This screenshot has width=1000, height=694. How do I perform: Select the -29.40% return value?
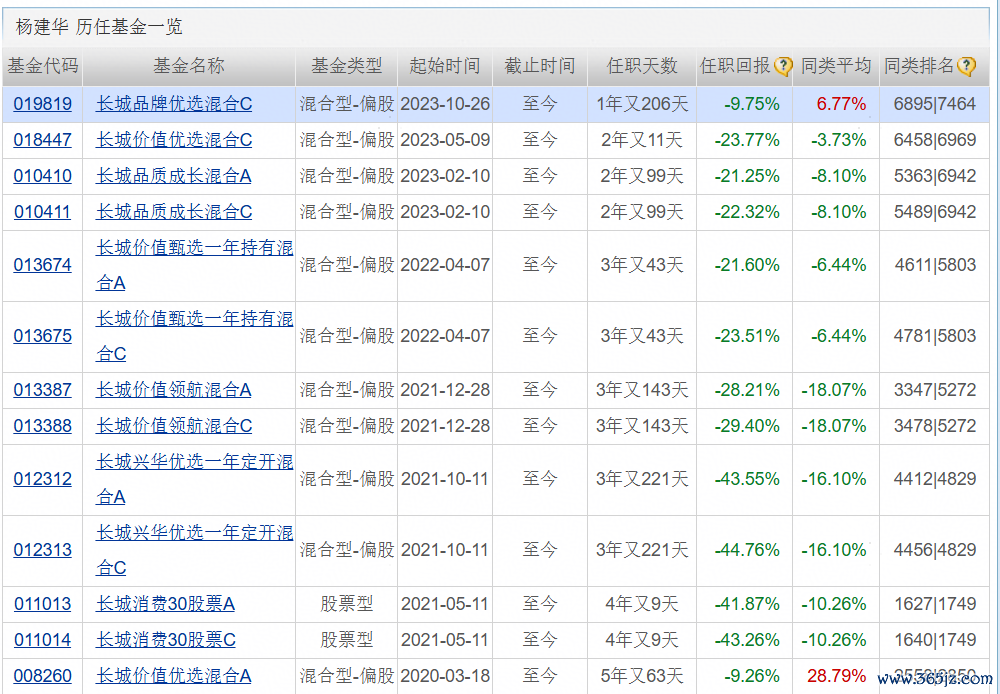[747, 425]
